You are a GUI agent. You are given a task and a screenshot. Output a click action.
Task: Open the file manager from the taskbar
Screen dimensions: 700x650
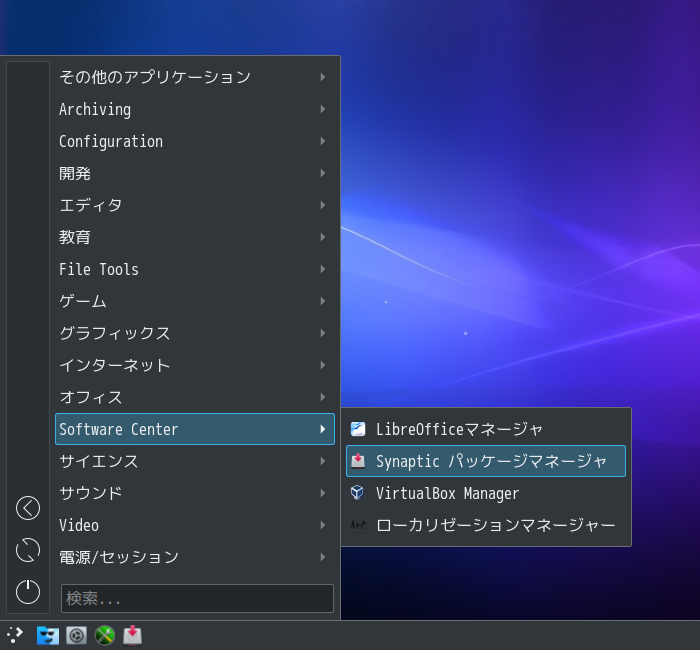click(x=48, y=635)
